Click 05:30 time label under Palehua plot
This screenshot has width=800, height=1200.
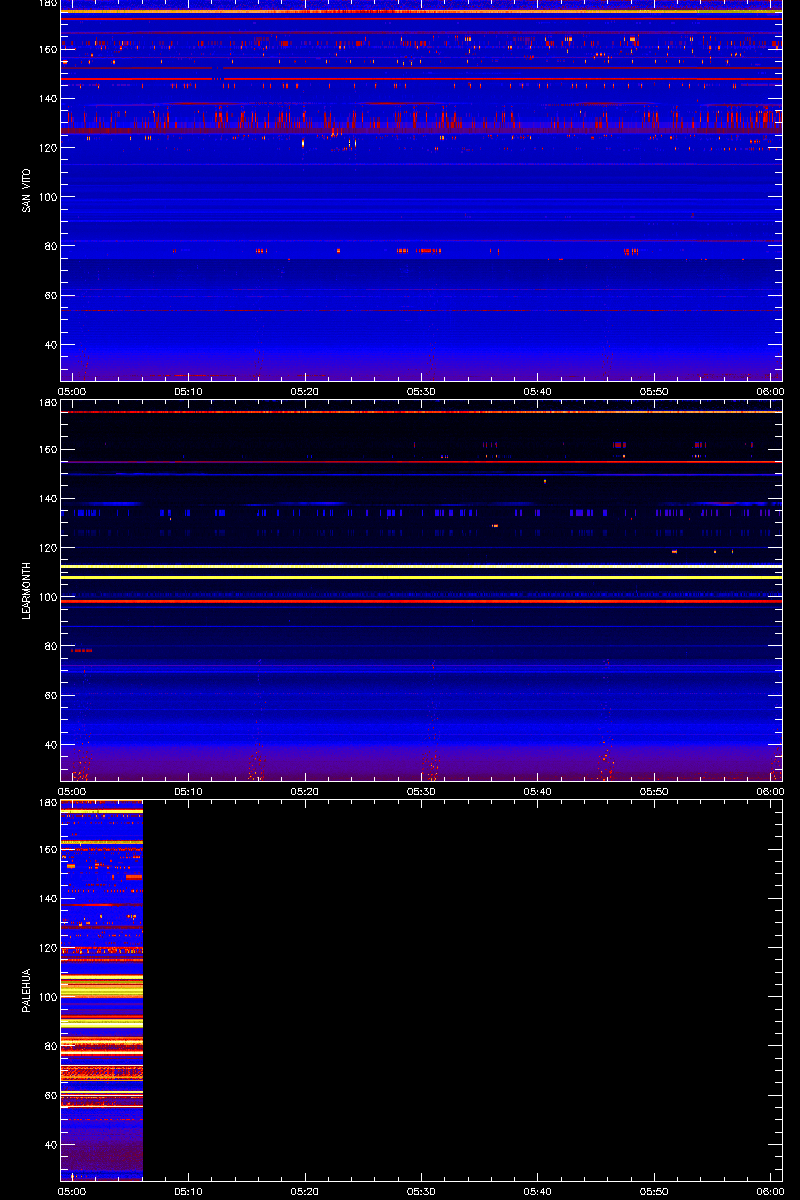click(422, 1192)
